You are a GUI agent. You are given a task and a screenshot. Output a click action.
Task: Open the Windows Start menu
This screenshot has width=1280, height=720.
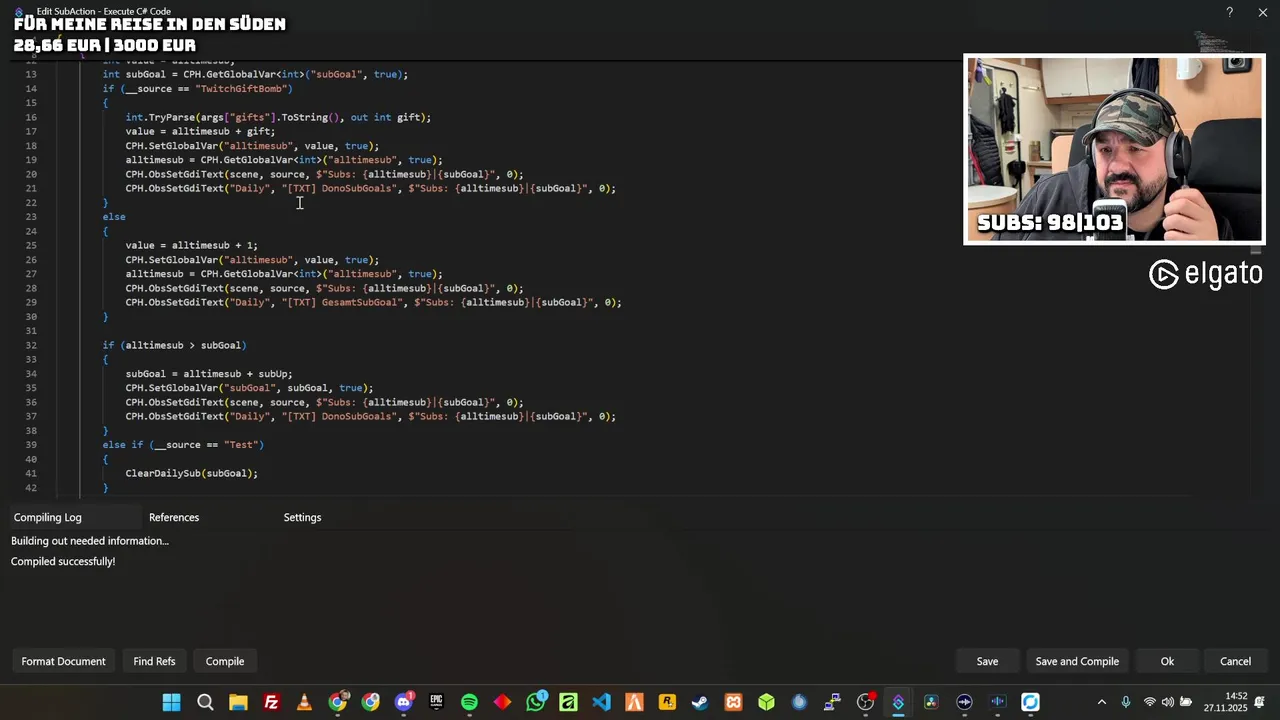[x=172, y=702]
